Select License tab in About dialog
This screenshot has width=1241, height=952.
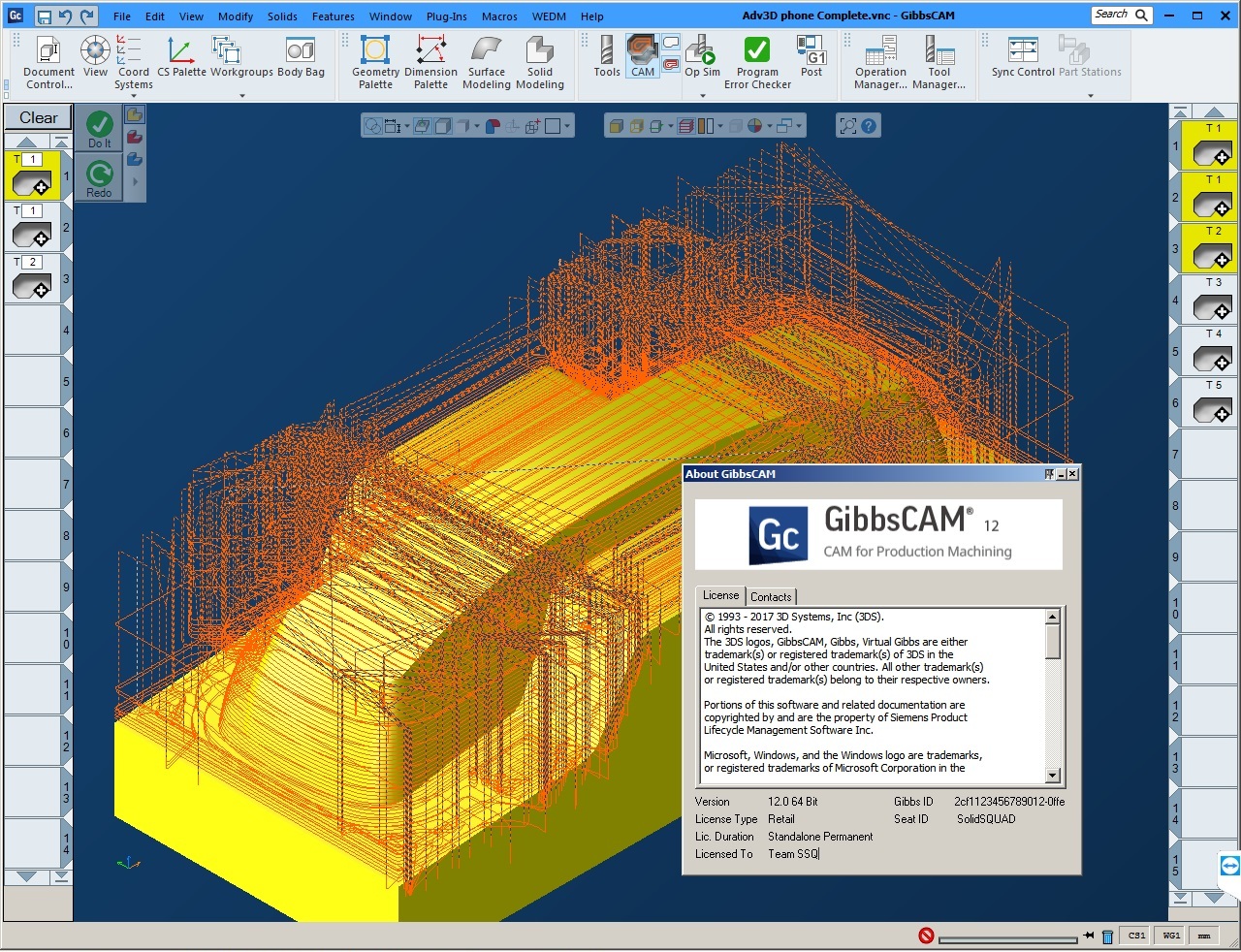(x=720, y=595)
